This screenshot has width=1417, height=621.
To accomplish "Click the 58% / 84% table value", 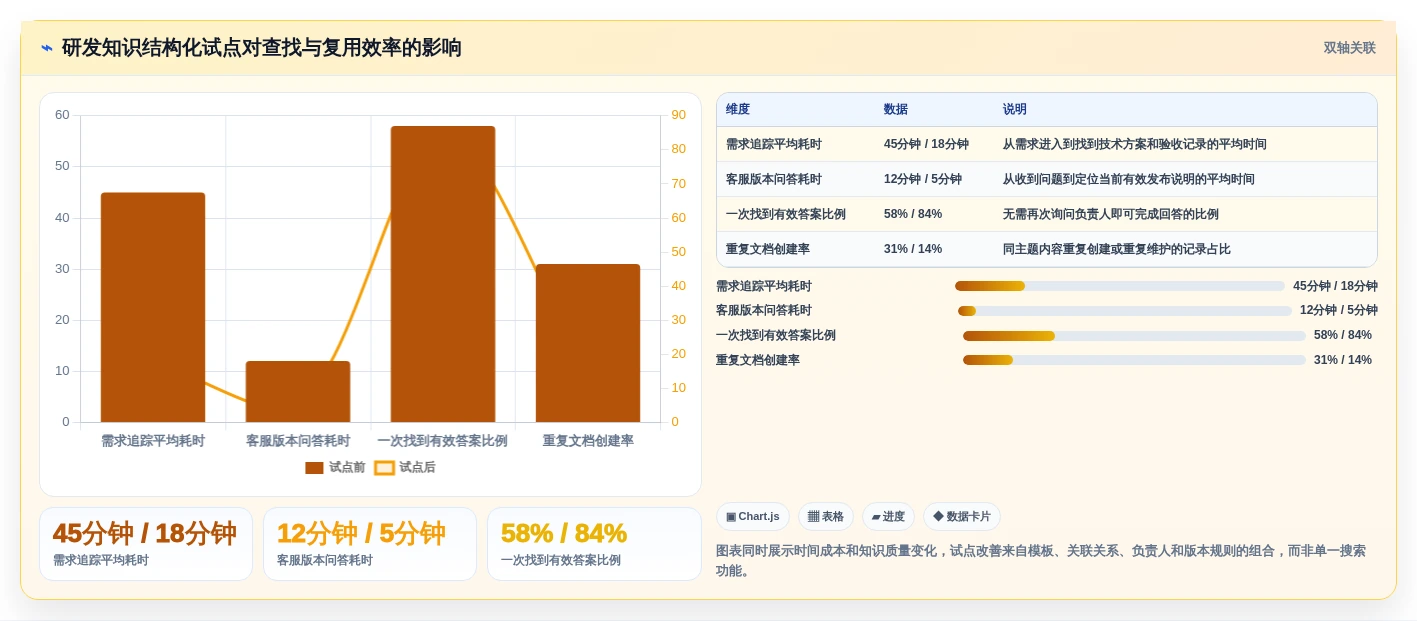I will pos(913,214).
